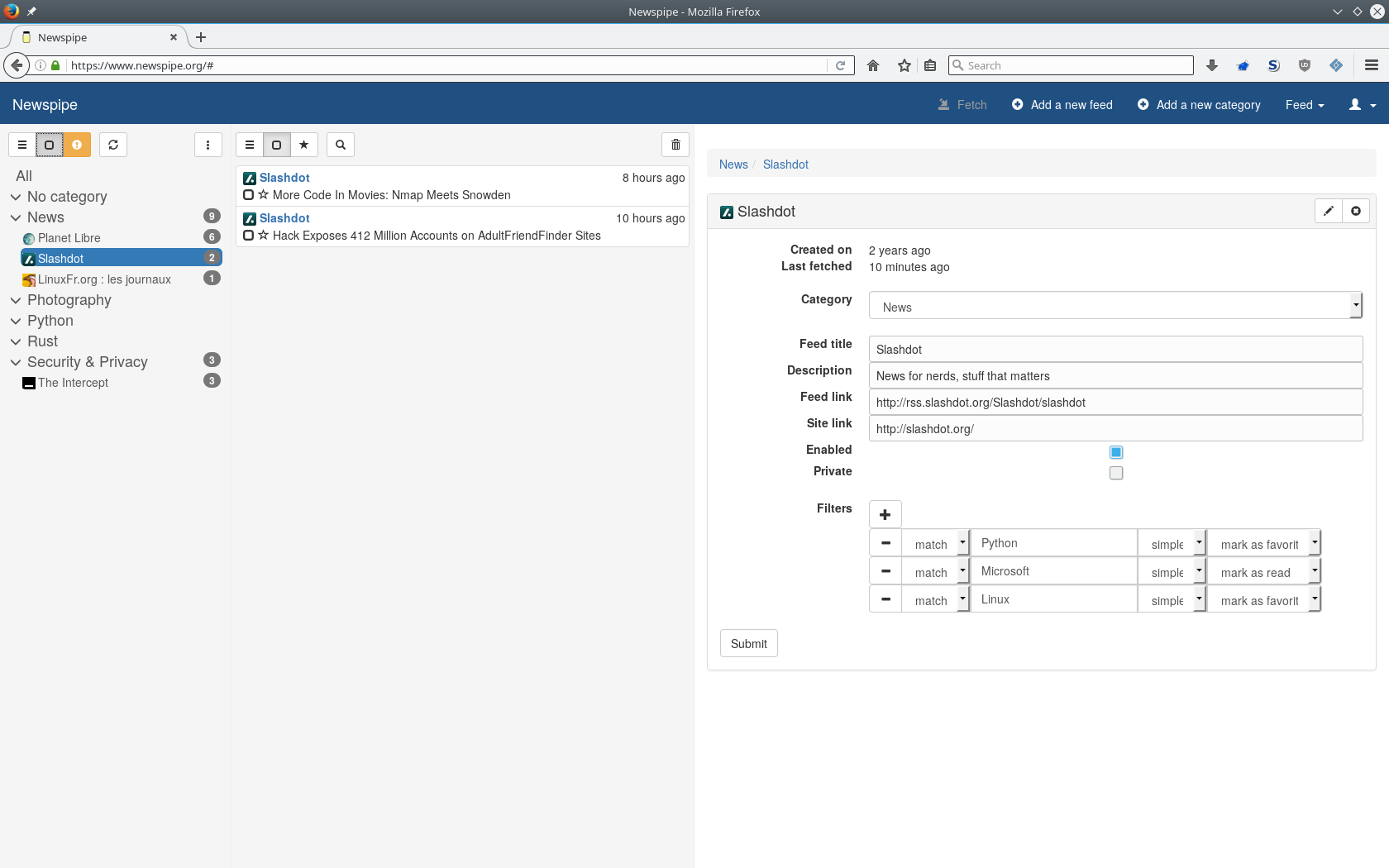The width and height of the screenshot is (1389, 868).
Task: Bookmark this page with the star
Action: pyautogui.click(x=905, y=65)
